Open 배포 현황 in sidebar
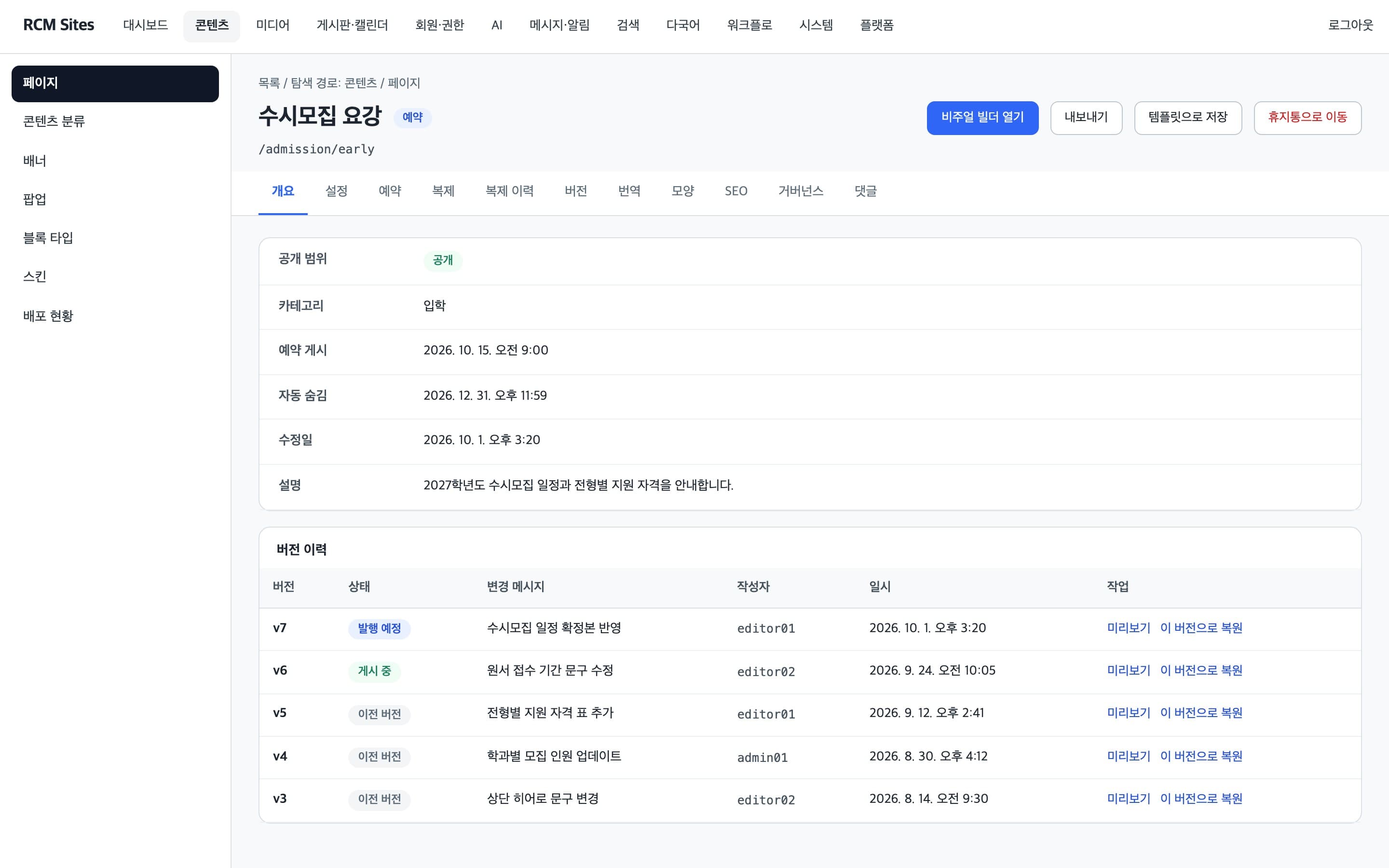 [x=115, y=316]
